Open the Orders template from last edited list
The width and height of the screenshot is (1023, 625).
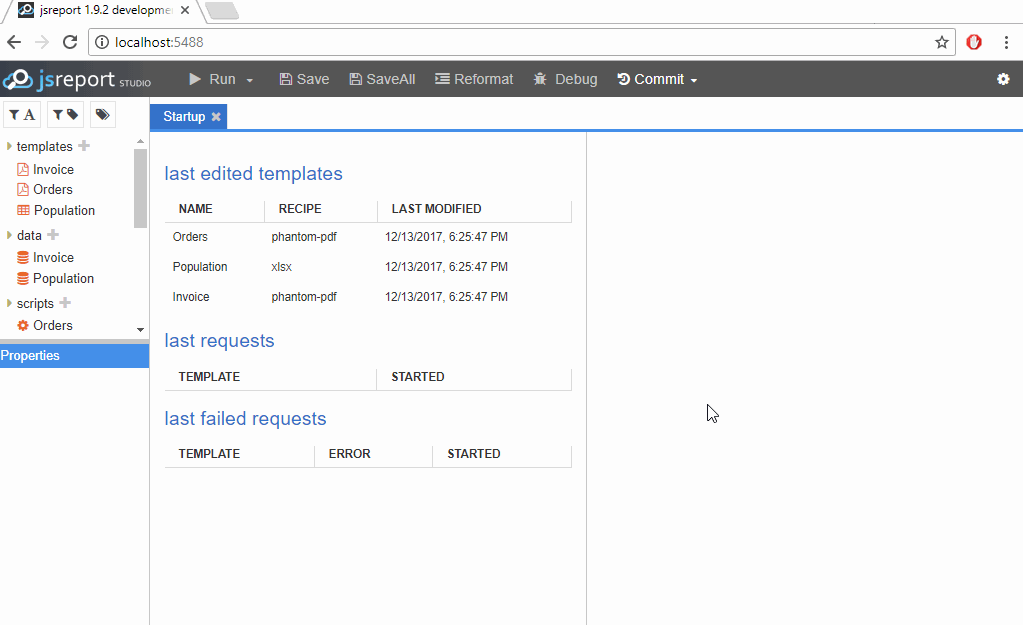tap(190, 237)
